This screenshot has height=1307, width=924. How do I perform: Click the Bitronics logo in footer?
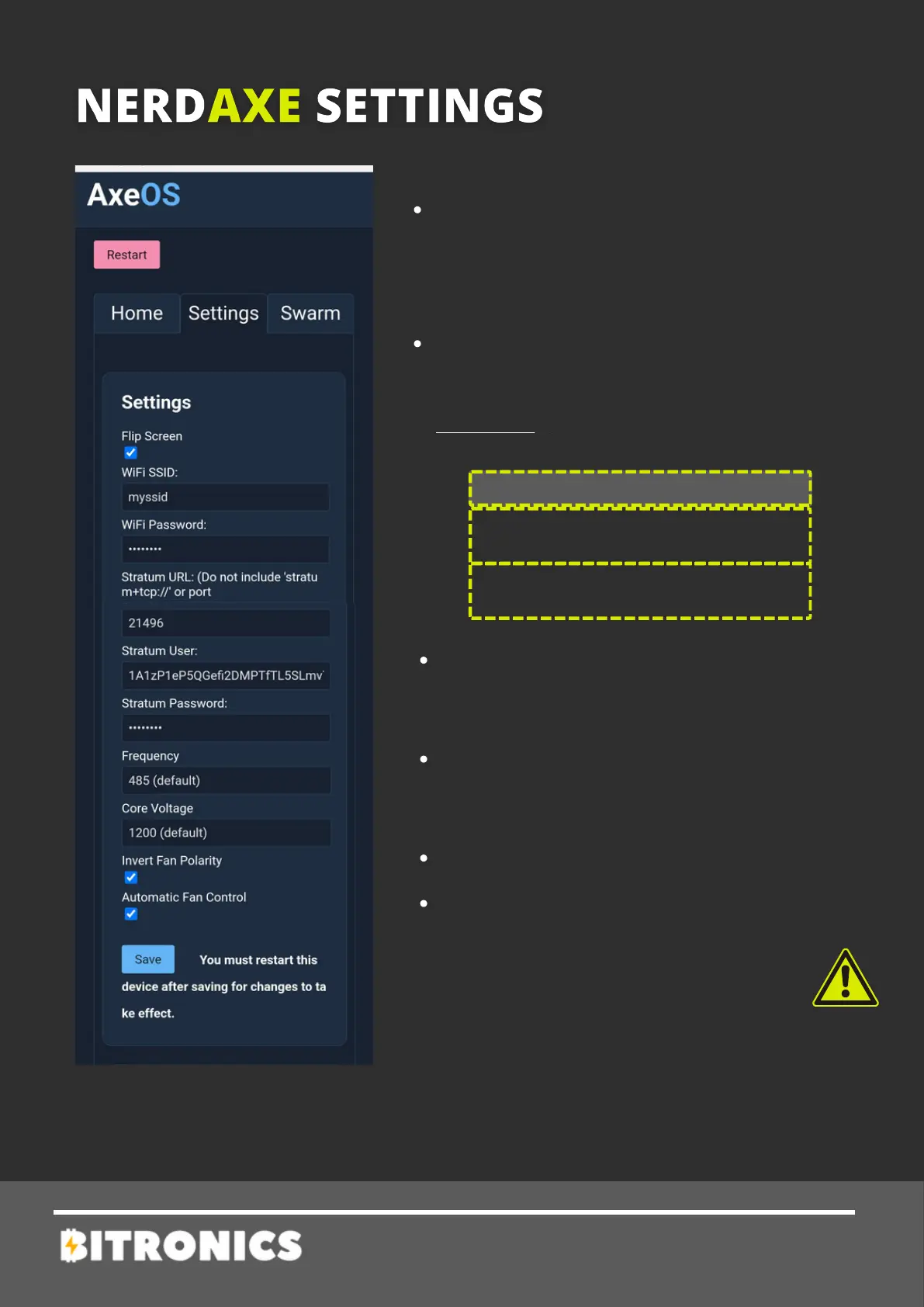click(182, 1246)
